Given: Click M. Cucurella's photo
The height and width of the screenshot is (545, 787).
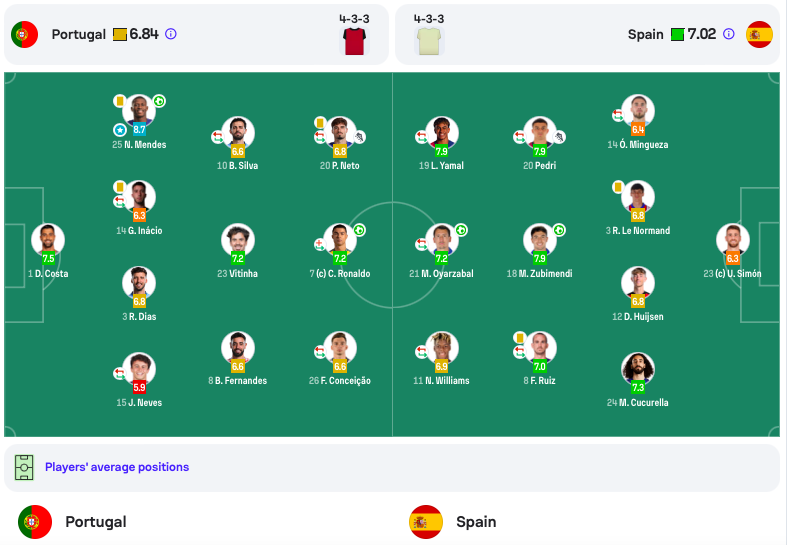Looking at the screenshot, I should point(637,368).
